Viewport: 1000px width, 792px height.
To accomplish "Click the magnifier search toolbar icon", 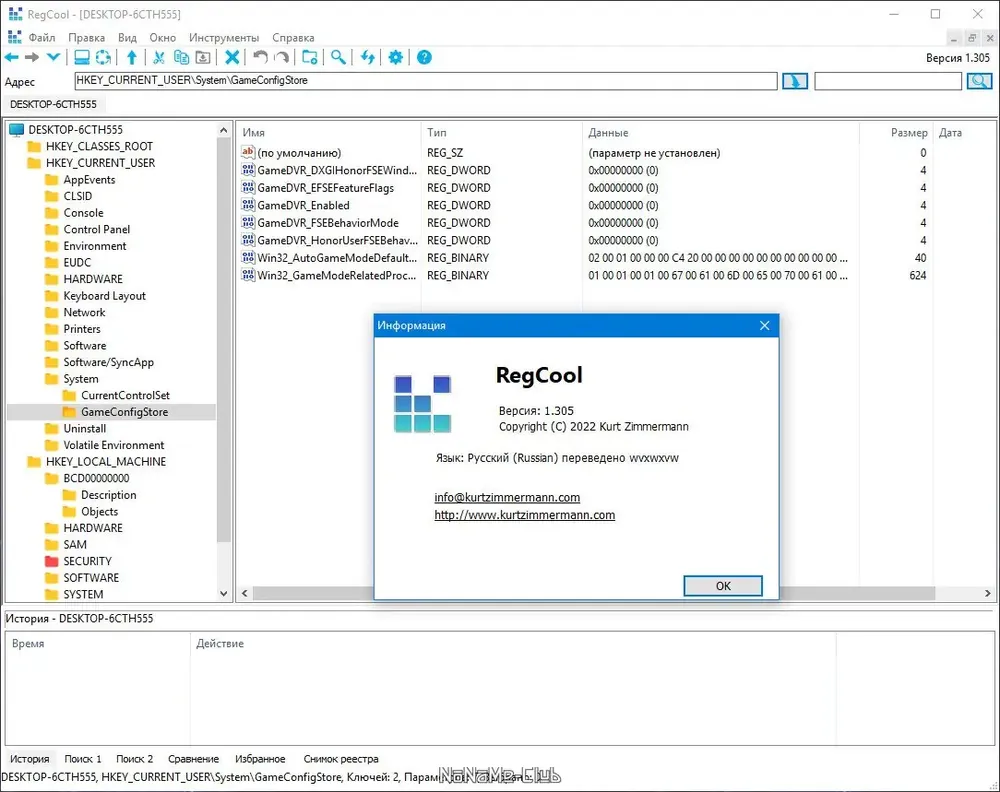I will (339, 57).
